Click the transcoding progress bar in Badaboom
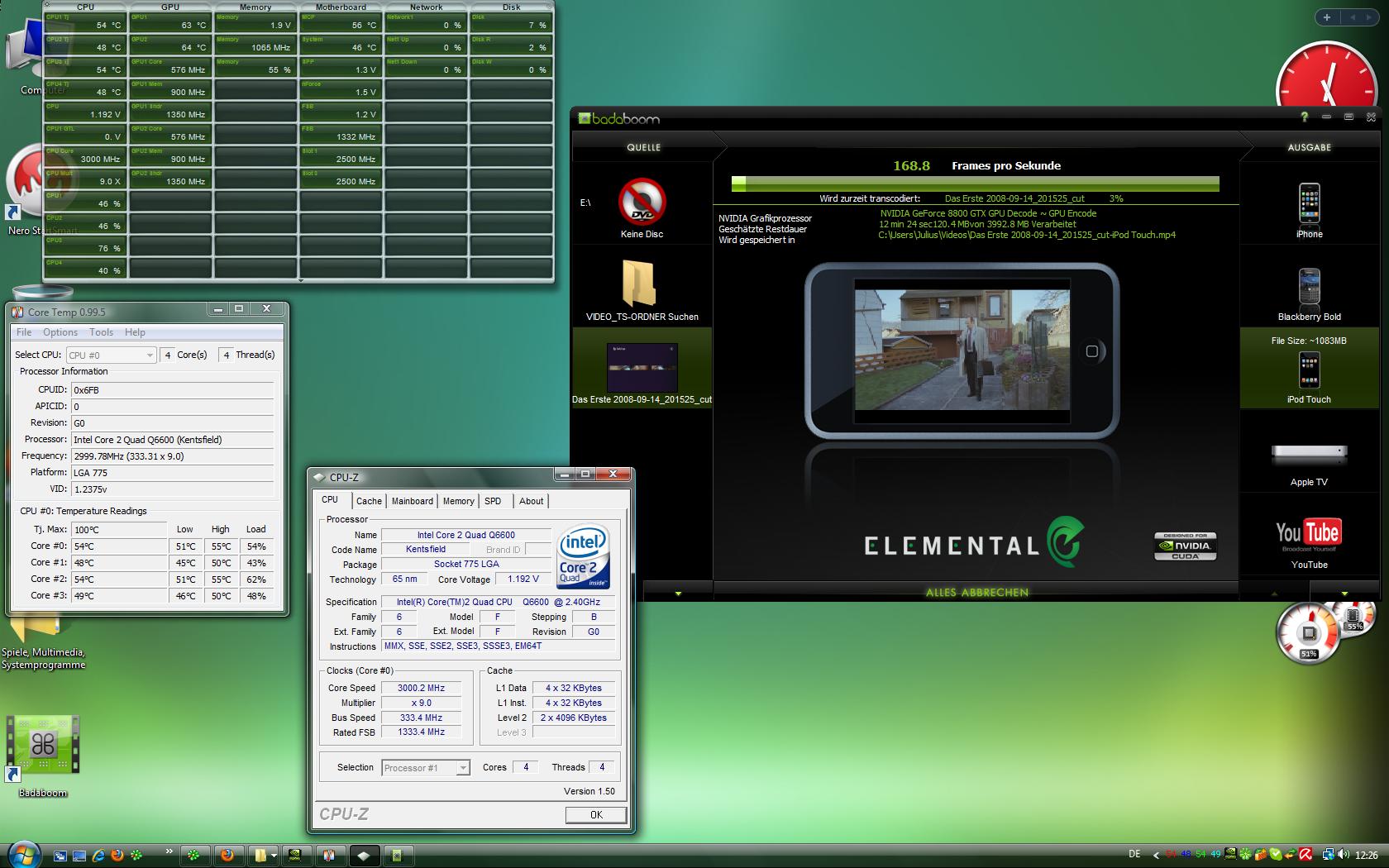This screenshot has height=868, width=1389. pos(976,183)
